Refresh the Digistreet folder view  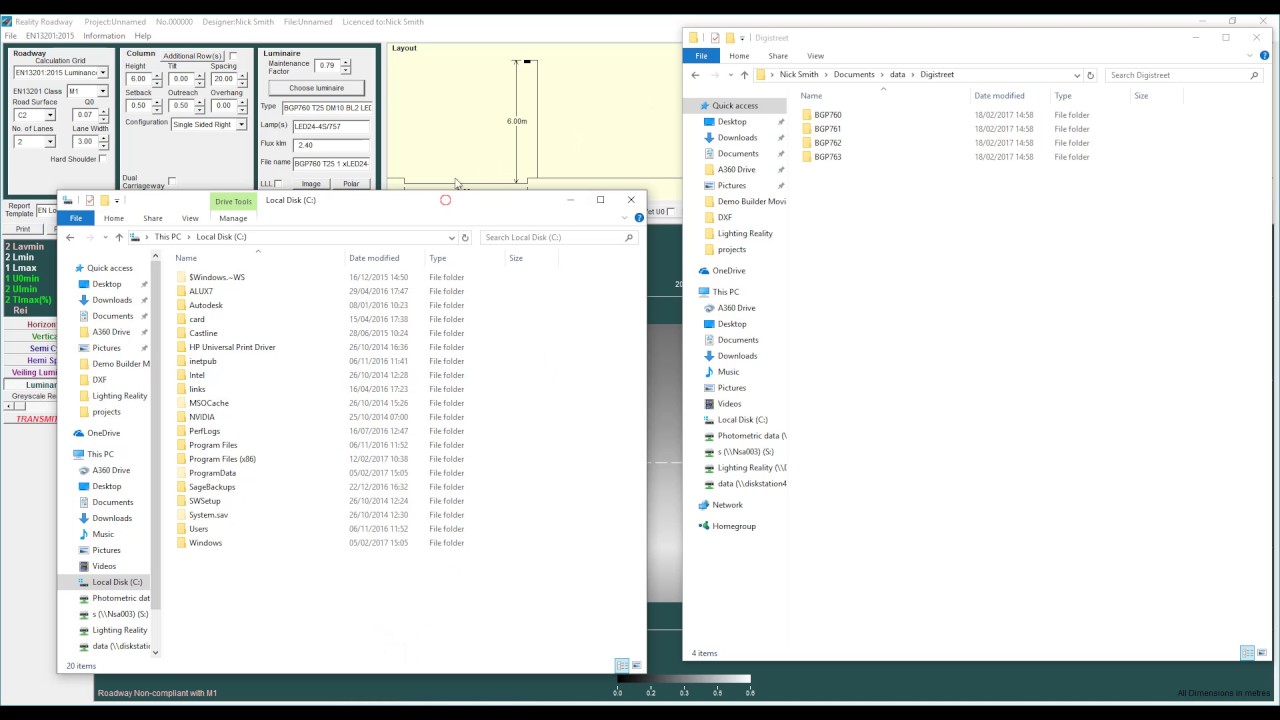click(x=1090, y=75)
